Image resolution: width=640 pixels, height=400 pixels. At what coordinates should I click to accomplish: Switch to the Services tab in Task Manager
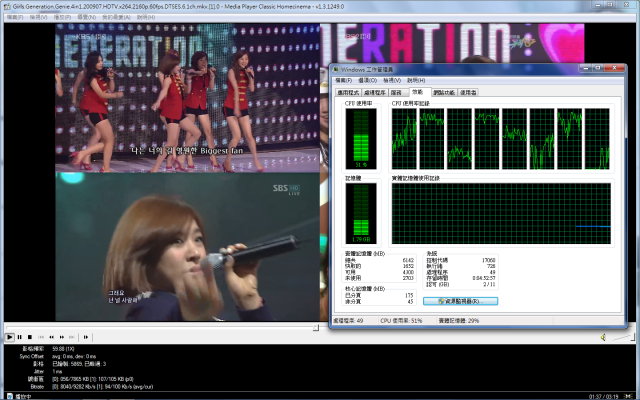coord(396,93)
